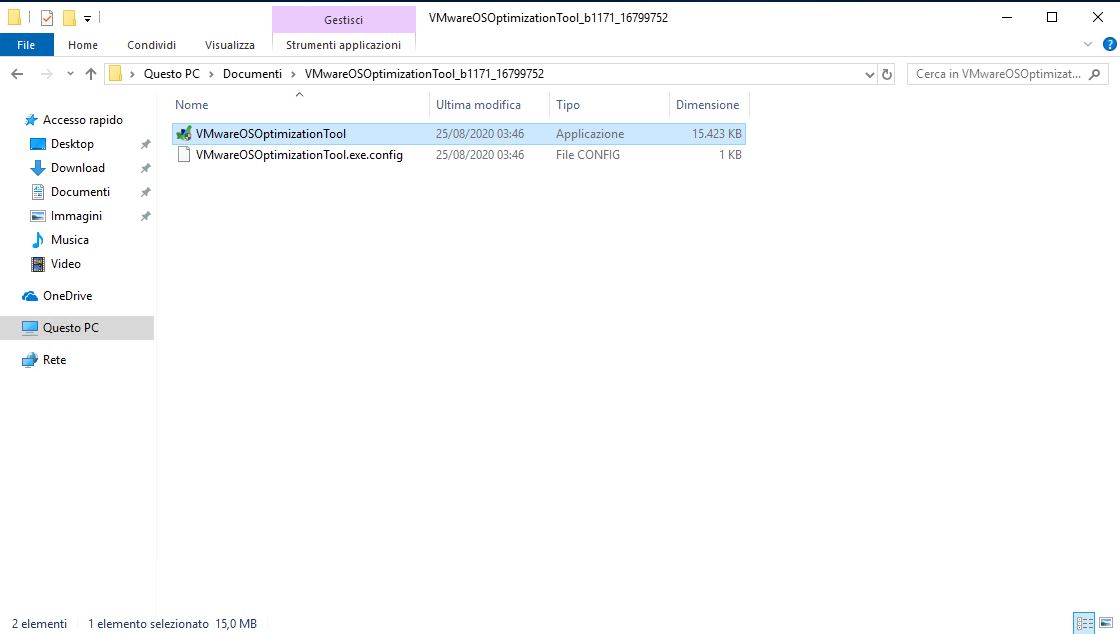Image resolution: width=1120 pixels, height=634 pixels.
Task: Switch to large icons view in status bar
Action: [x=1106, y=623]
